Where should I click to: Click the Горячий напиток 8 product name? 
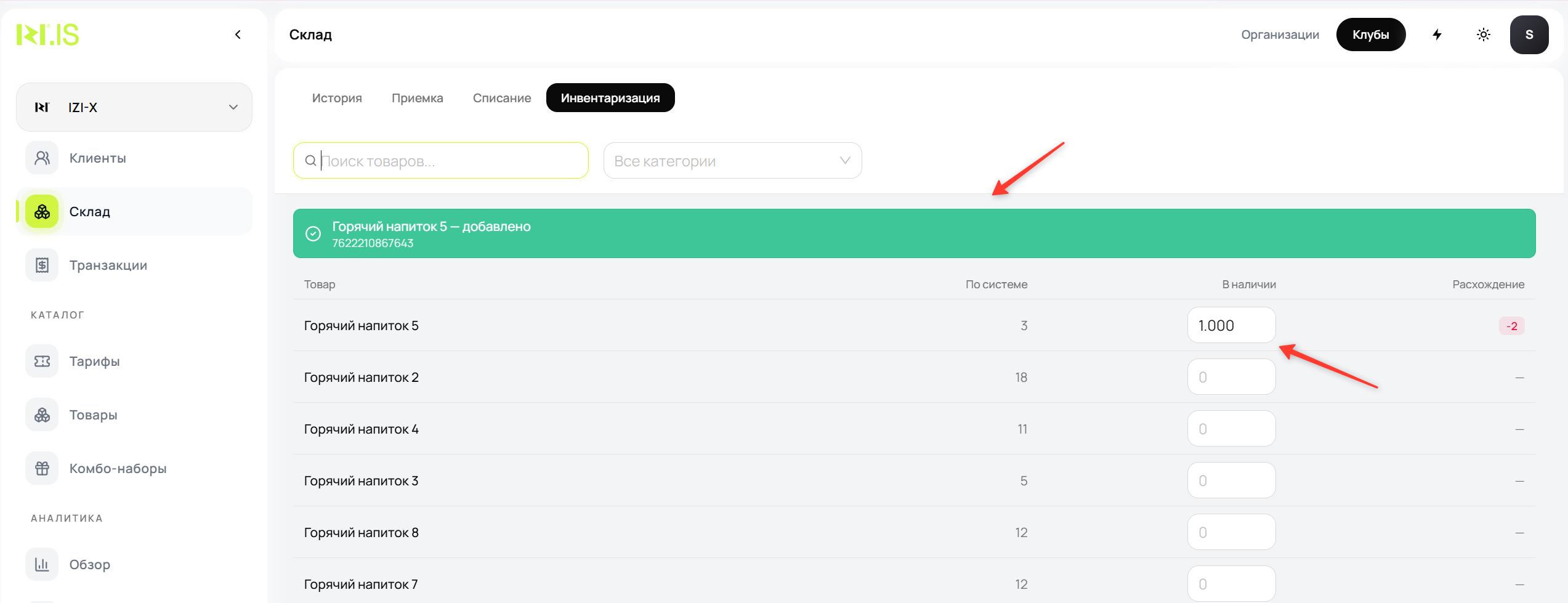point(362,533)
